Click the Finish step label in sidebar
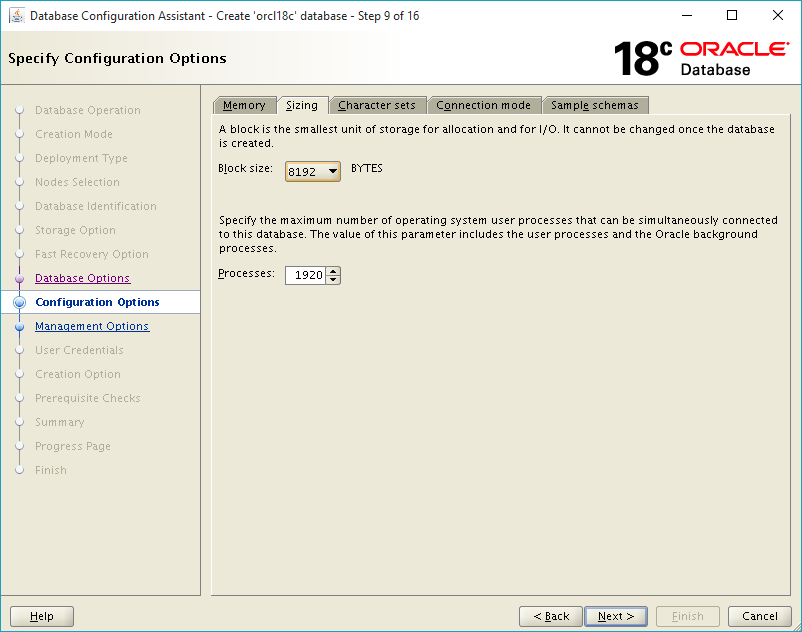 [51, 470]
